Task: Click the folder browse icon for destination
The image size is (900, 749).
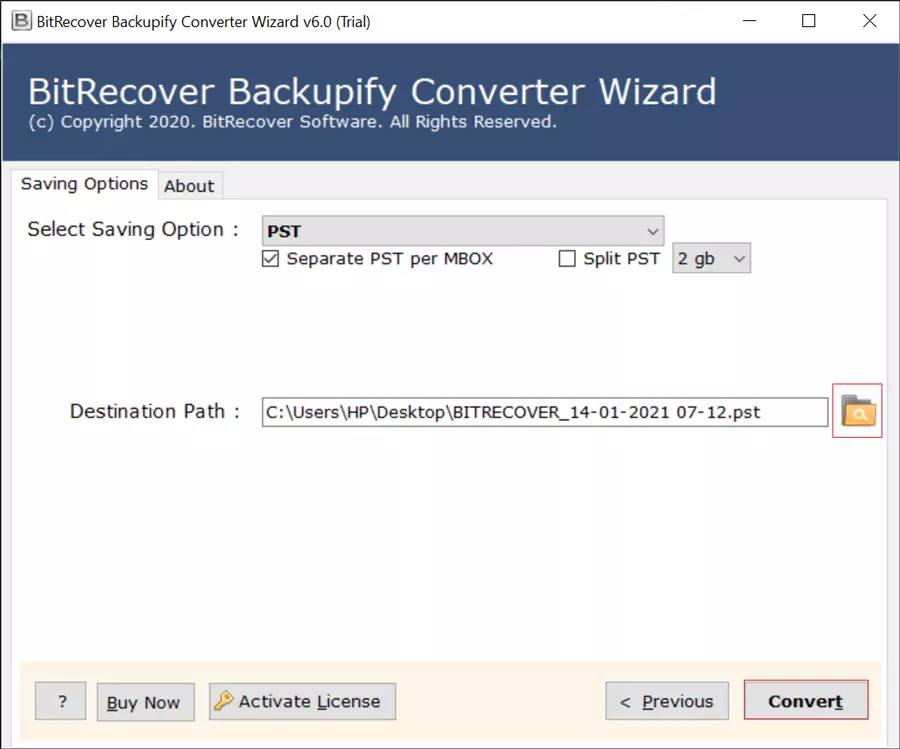Action: tap(857, 411)
